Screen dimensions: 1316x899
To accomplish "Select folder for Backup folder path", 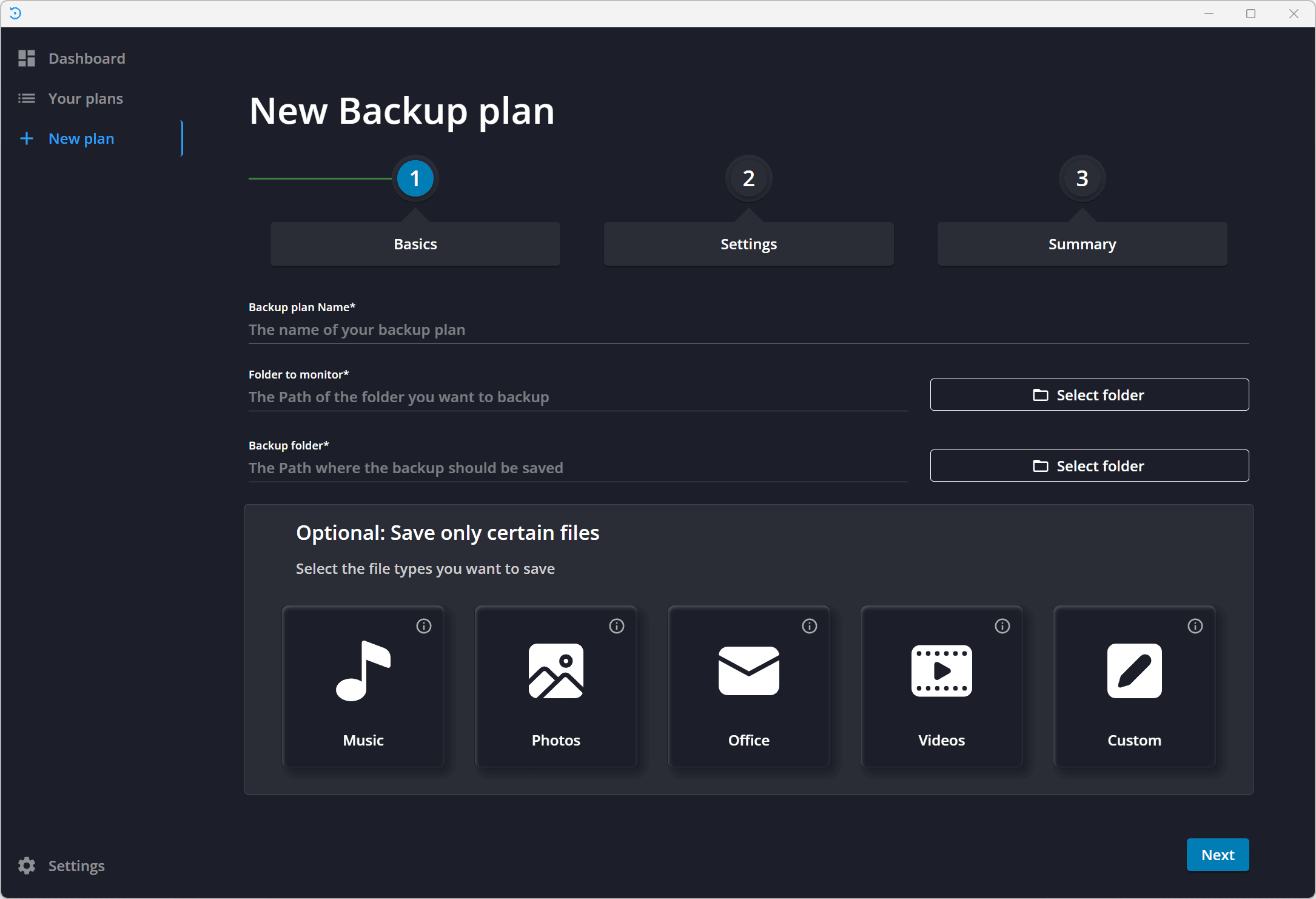I will 1089,465.
